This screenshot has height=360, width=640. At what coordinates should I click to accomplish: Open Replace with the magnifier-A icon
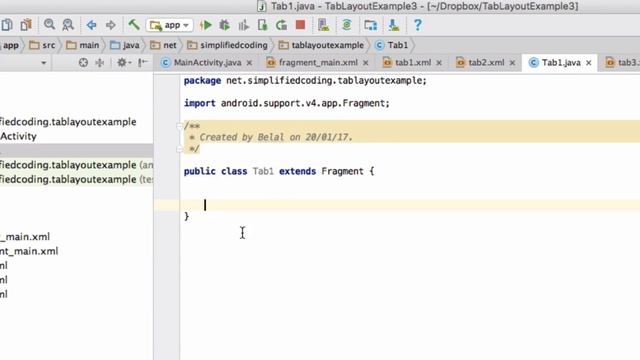[x=68, y=25]
